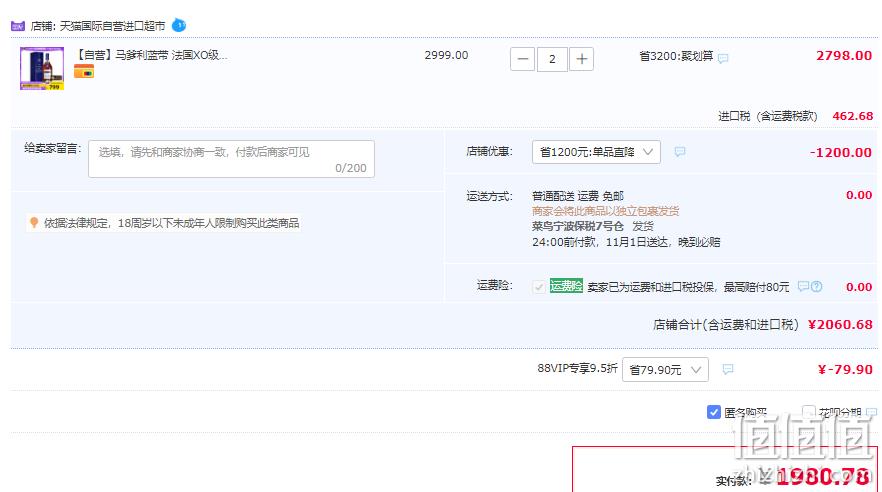The image size is (882, 492).
Task: Click the comment icon beside 省3200:聚划算
Action: (723, 58)
